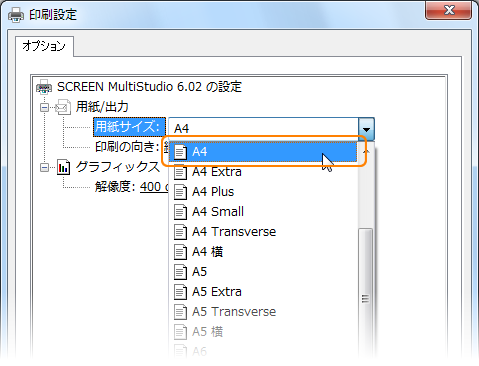Click the graphics chart icon
This screenshot has width=479, height=366.
63,167
